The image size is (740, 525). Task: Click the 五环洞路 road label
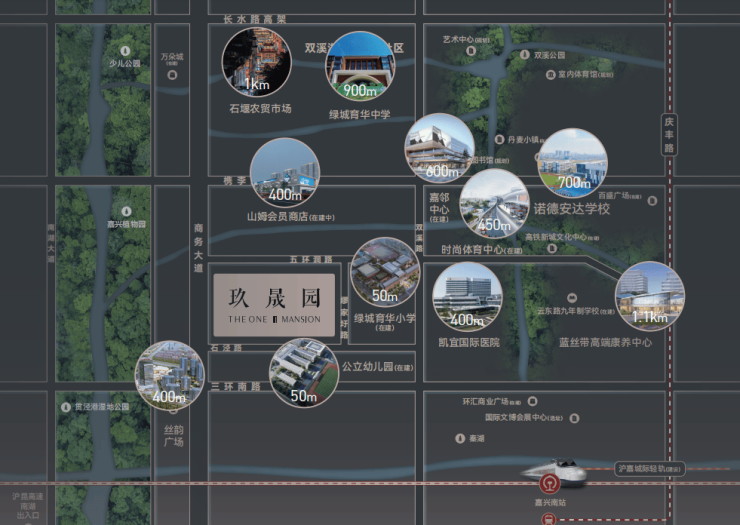(x=311, y=259)
